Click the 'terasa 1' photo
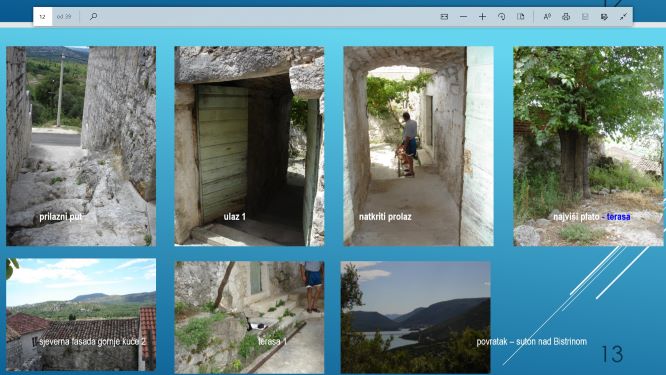 pyautogui.click(x=249, y=317)
